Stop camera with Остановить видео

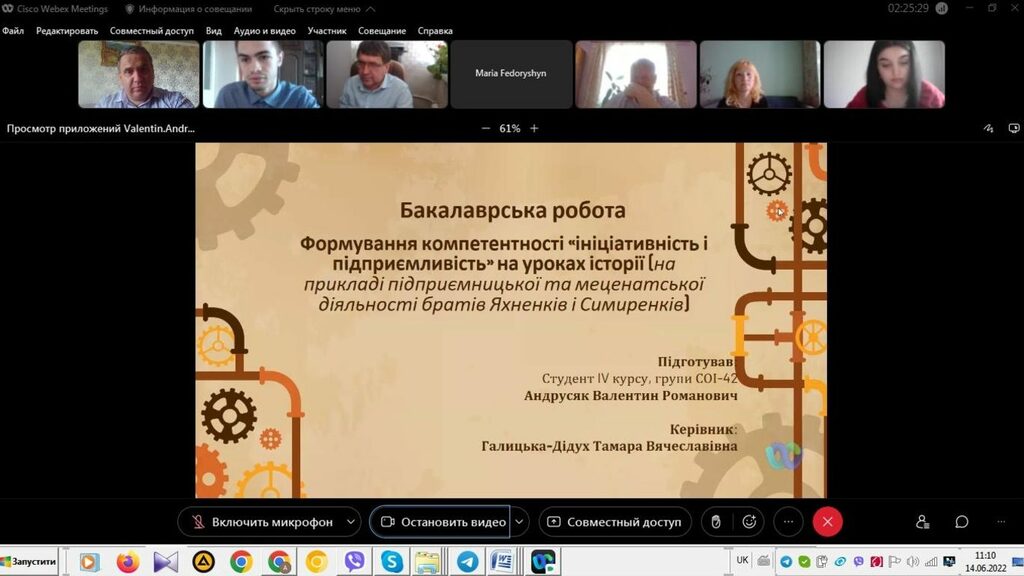point(441,522)
